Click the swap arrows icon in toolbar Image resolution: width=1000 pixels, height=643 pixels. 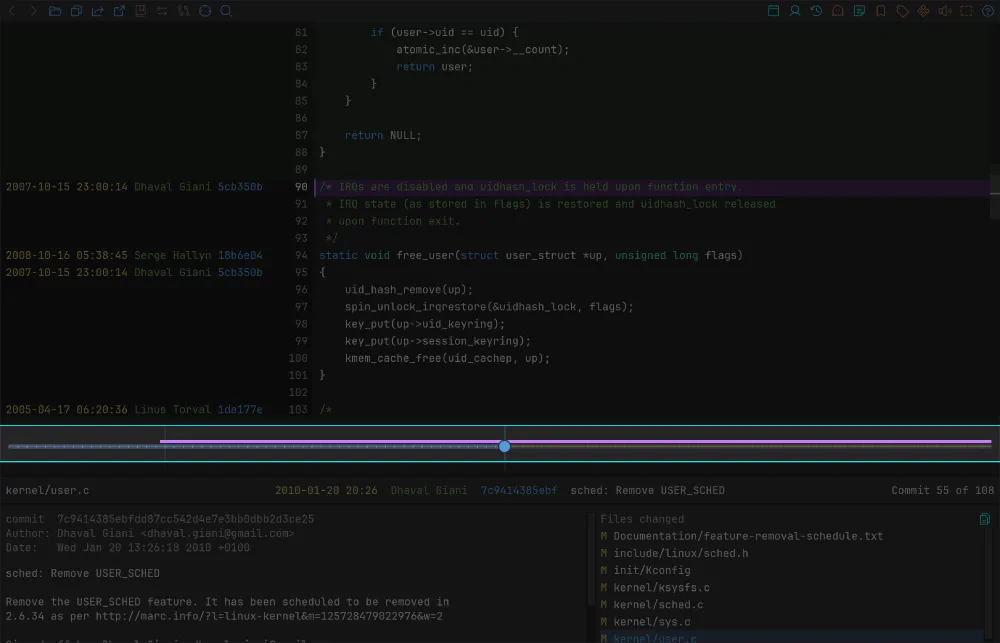click(x=162, y=11)
